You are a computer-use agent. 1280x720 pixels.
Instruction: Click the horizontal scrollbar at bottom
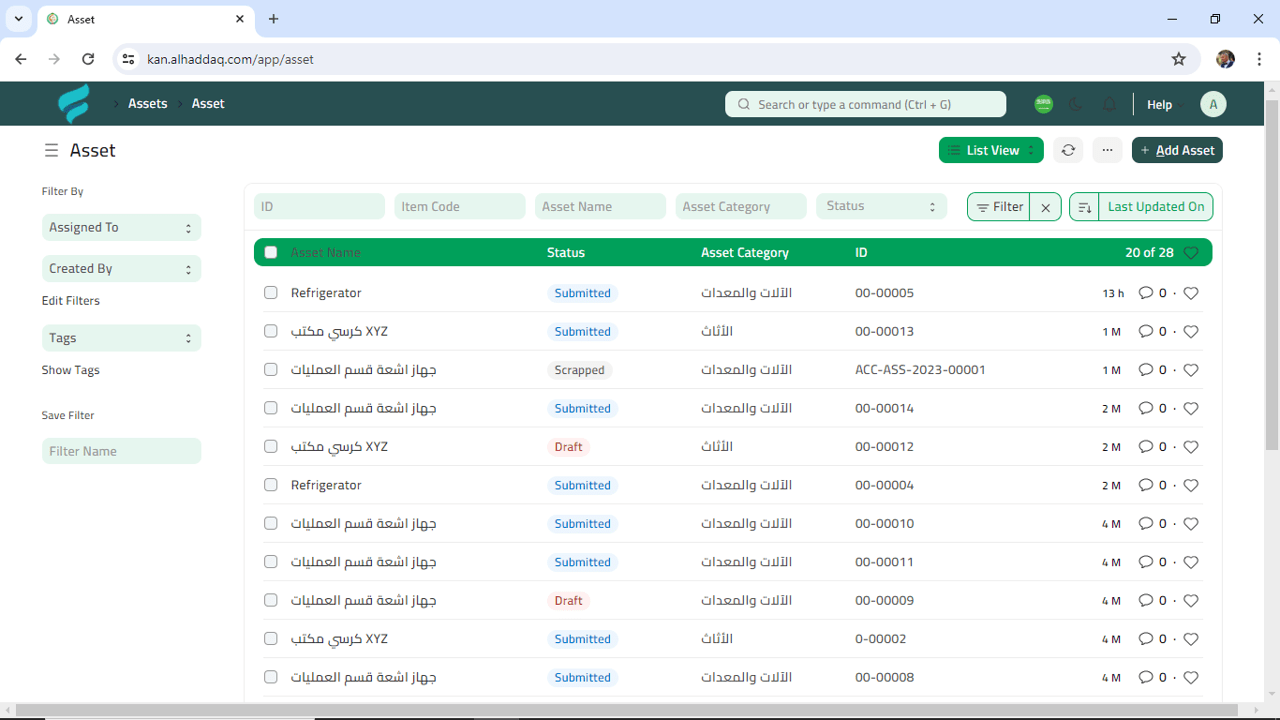tap(627, 711)
